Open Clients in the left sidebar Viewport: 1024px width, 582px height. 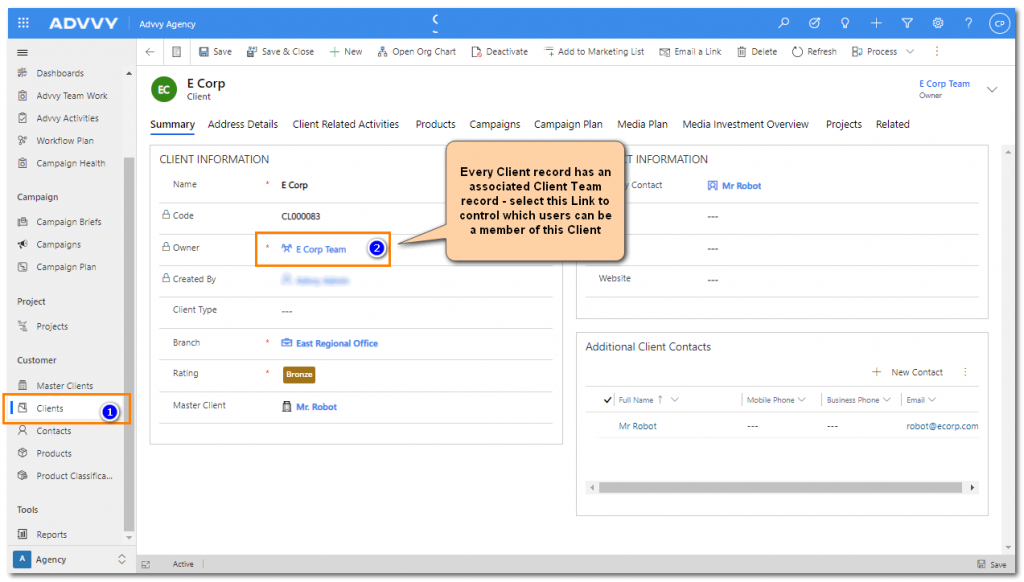click(x=50, y=408)
